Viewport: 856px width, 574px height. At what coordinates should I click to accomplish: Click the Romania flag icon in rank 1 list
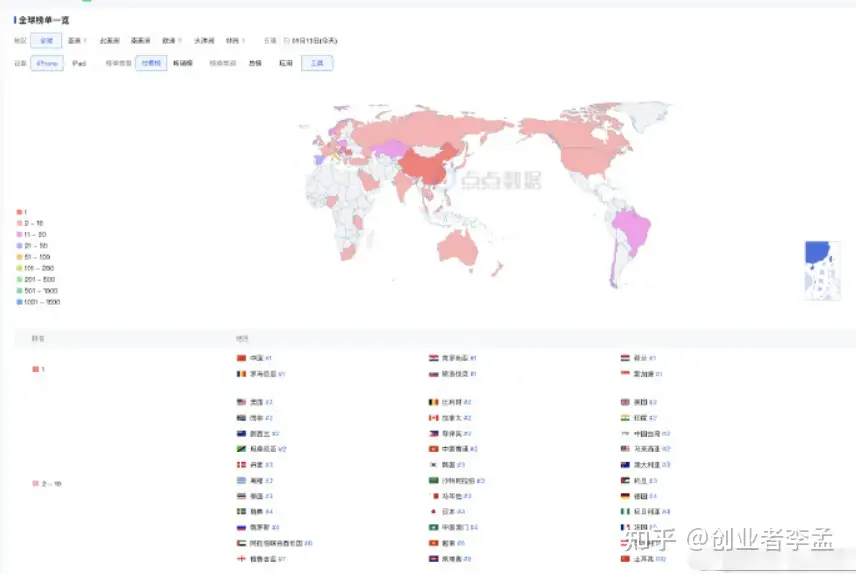(x=240, y=374)
